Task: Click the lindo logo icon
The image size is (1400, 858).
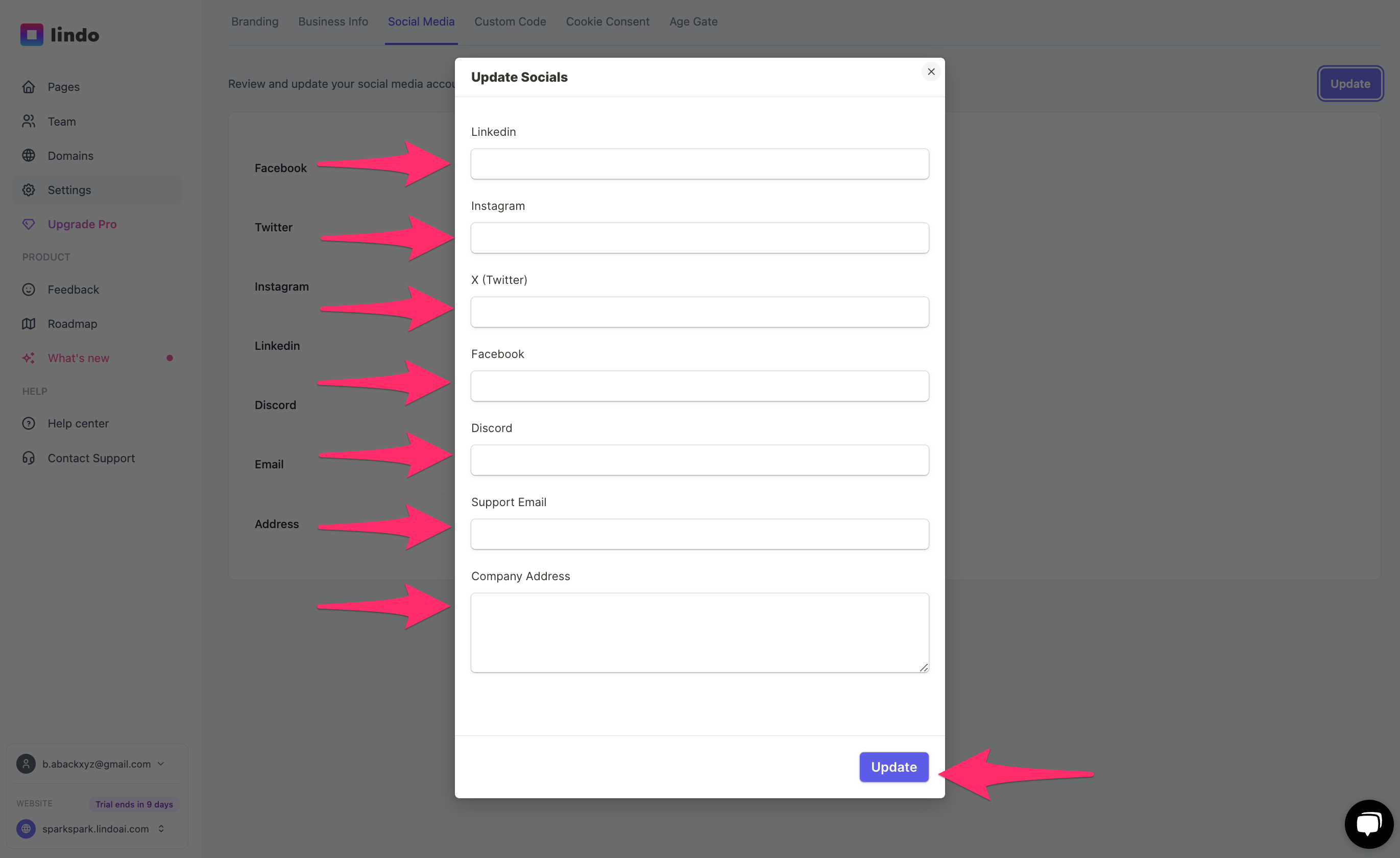Action: click(32, 35)
